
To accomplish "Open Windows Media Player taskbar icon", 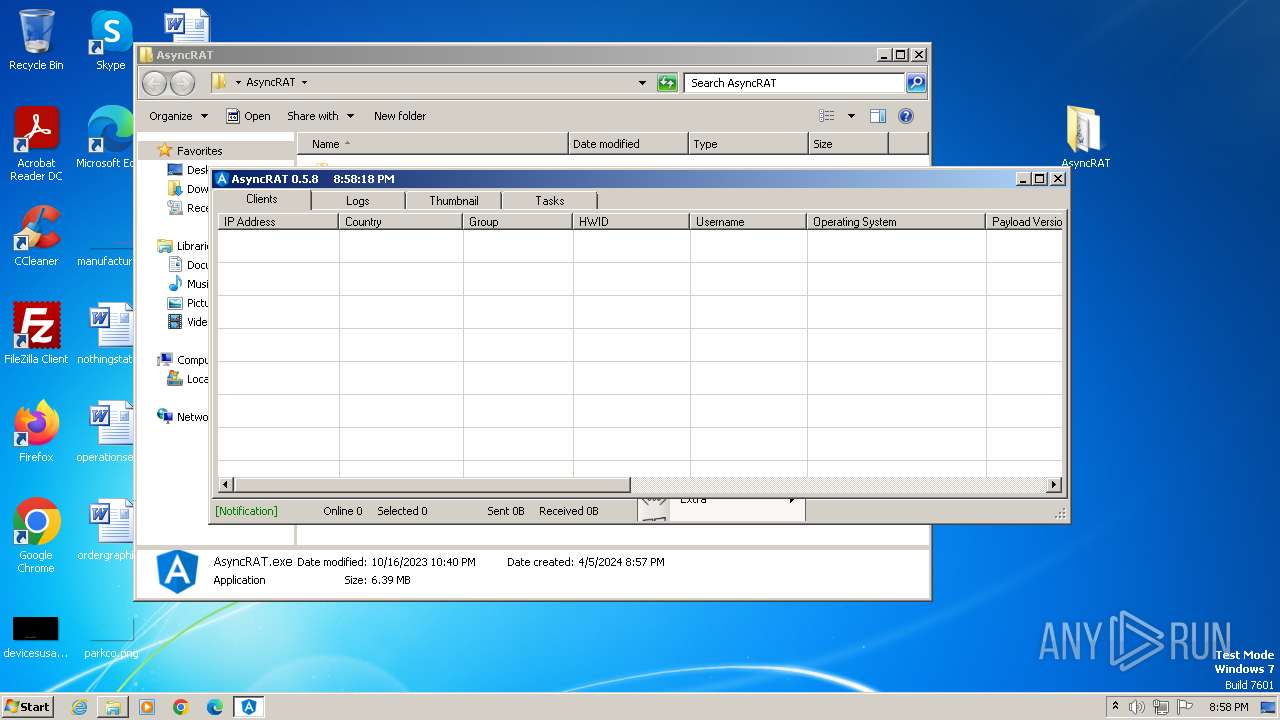I will coord(147,707).
